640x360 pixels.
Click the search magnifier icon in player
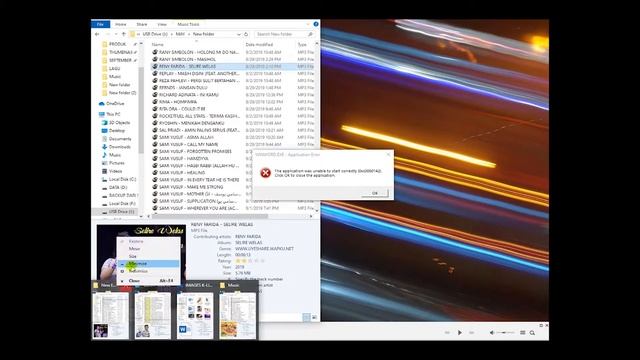click(532, 333)
